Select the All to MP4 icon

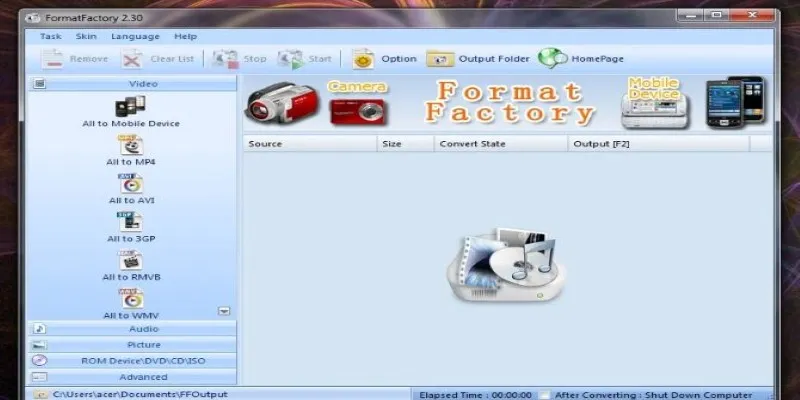(x=131, y=145)
